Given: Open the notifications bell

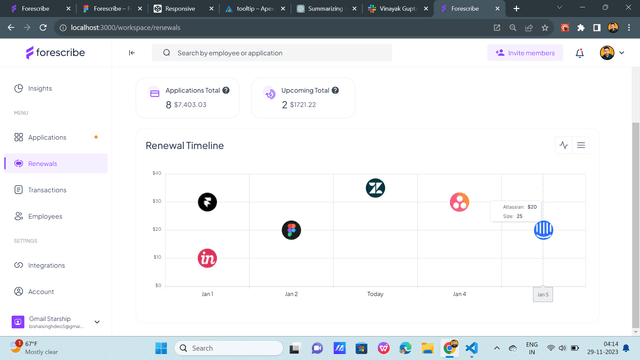Looking at the screenshot, I should [580, 53].
